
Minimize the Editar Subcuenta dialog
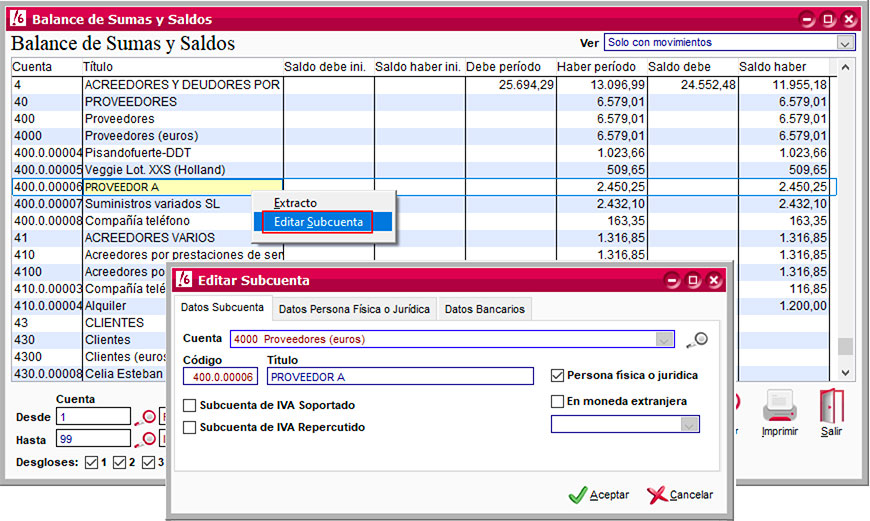672,281
